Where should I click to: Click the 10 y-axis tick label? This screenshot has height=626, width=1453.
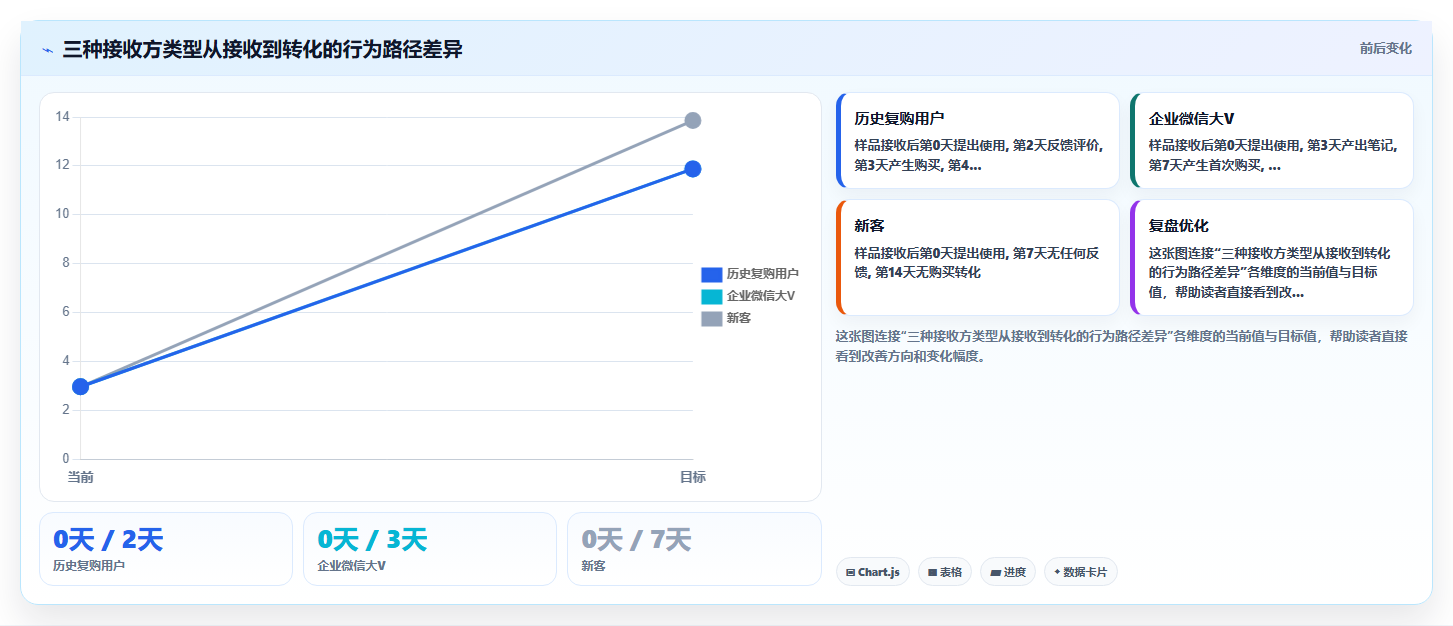point(62,214)
